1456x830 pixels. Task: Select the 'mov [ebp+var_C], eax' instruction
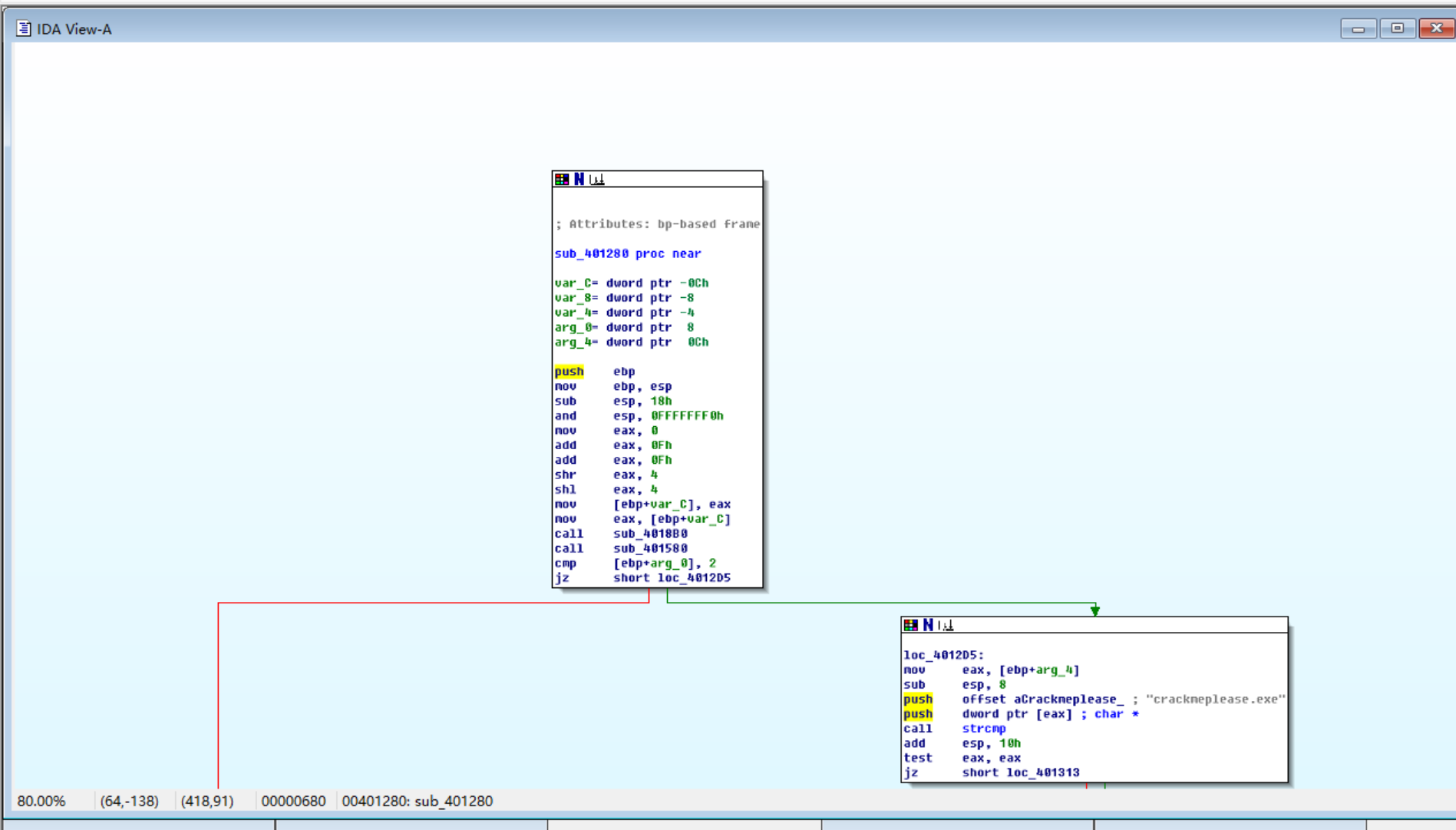pyautogui.click(x=643, y=504)
